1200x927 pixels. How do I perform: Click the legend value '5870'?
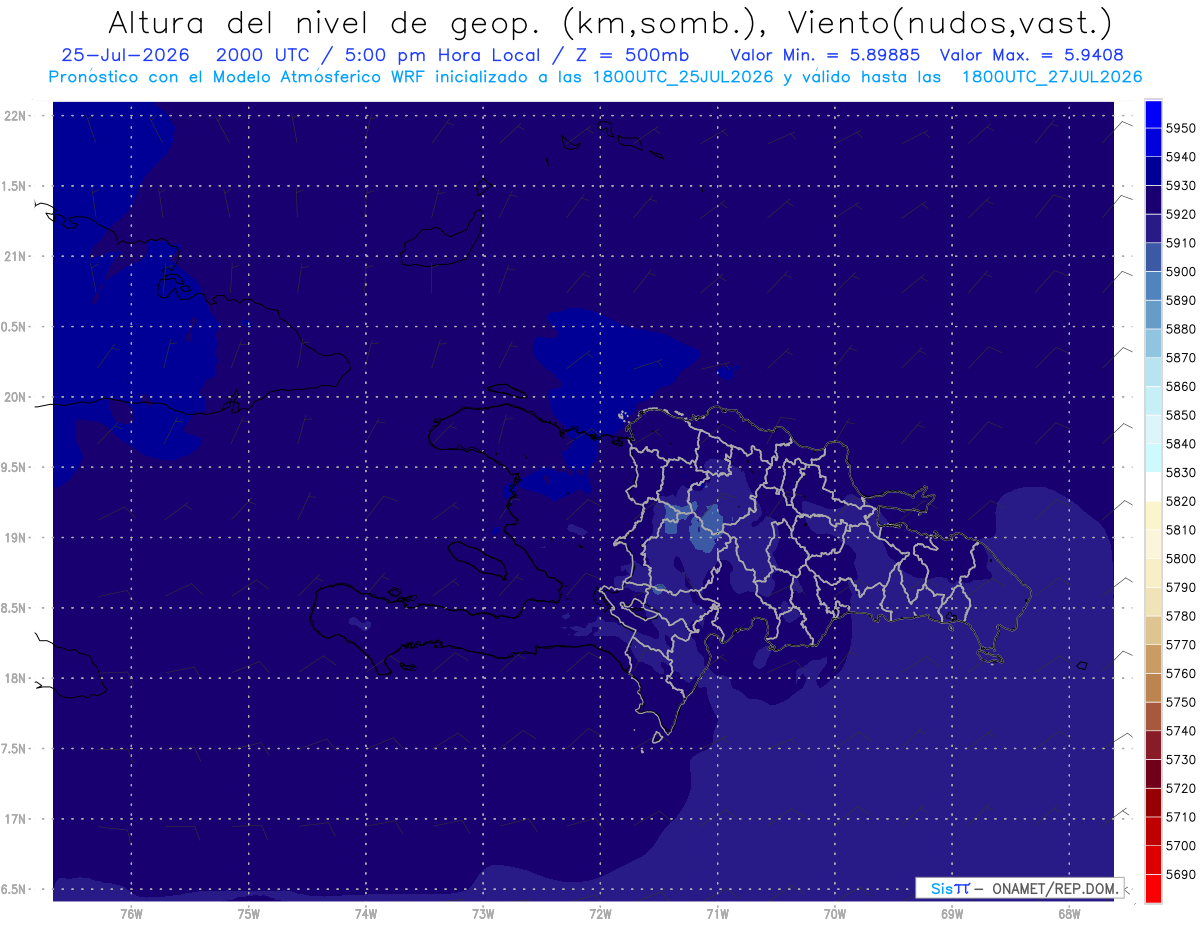(1181, 357)
